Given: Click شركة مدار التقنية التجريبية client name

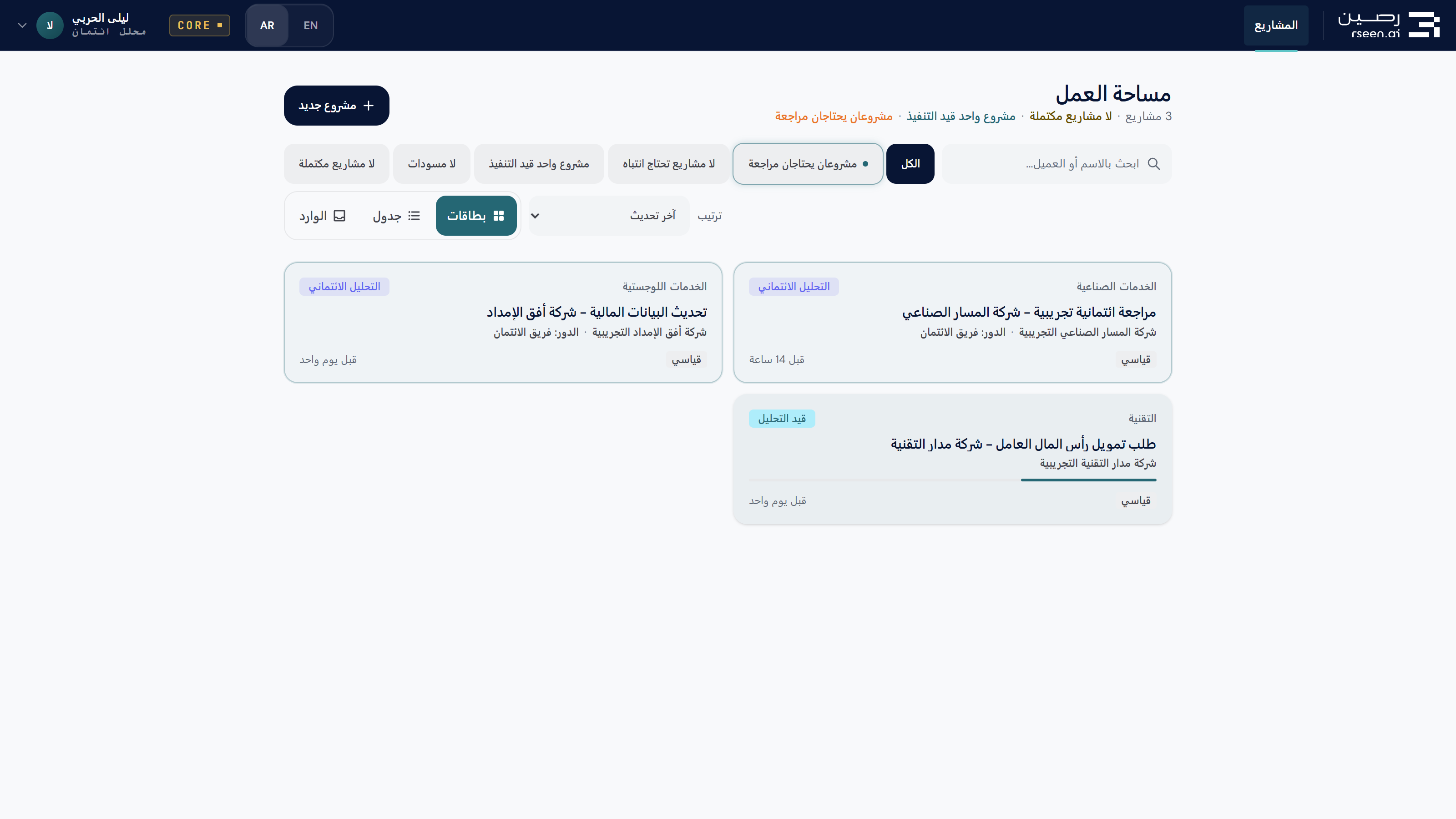Looking at the screenshot, I should (x=1097, y=464).
